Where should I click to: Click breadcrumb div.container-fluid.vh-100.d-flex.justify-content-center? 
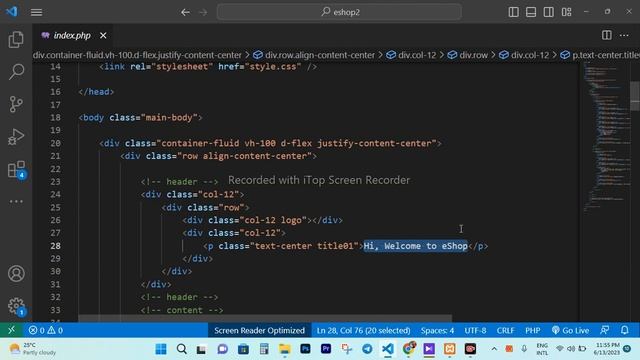[x=137, y=55]
